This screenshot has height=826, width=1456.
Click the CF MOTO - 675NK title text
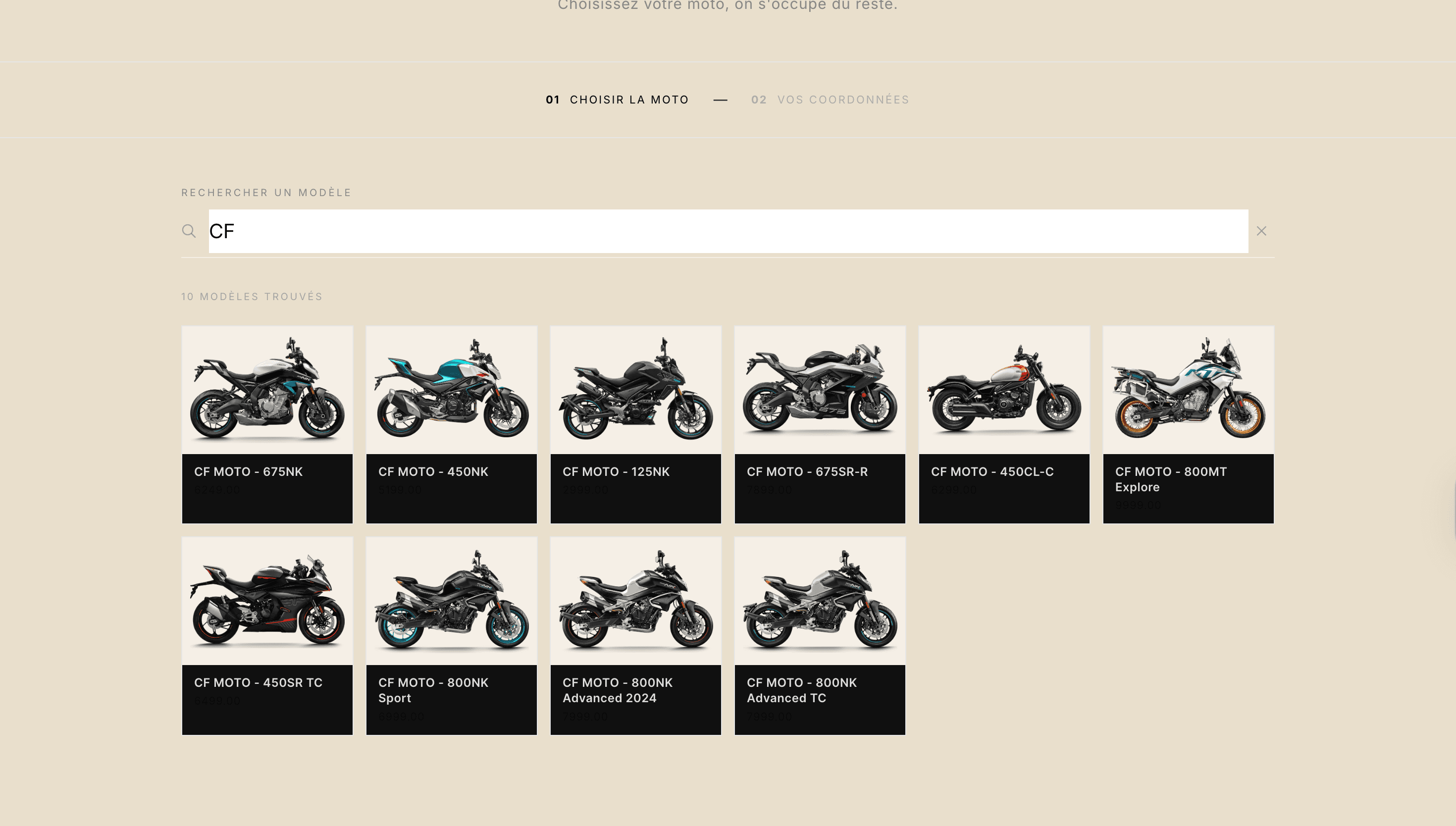pos(249,471)
